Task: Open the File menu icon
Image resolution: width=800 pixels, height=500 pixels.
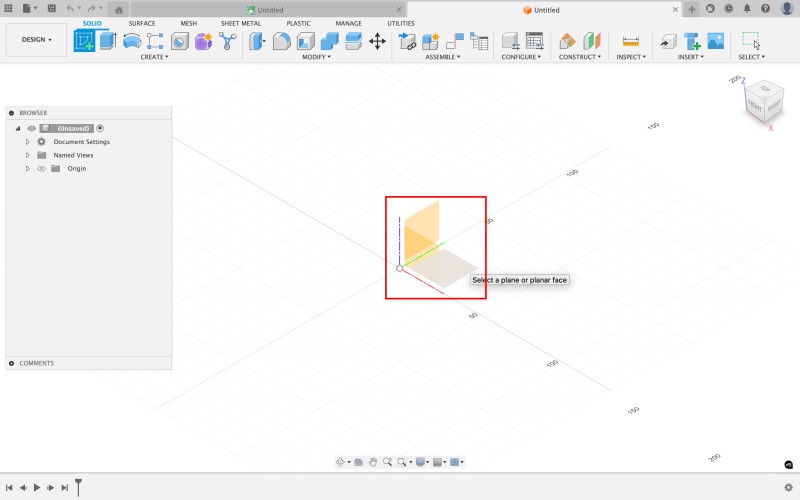Action: coord(29,9)
